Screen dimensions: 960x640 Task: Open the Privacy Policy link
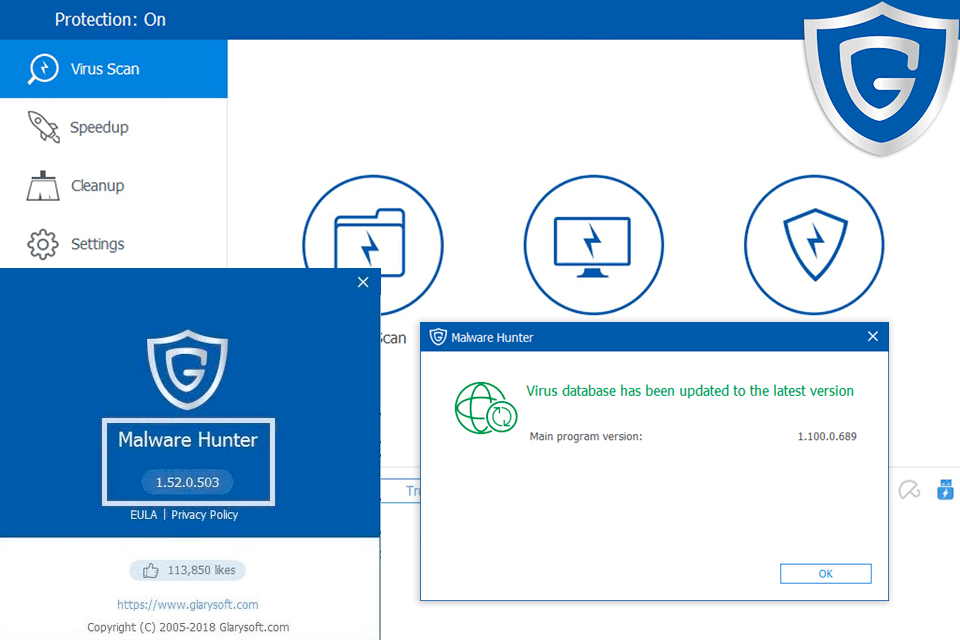(204, 515)
